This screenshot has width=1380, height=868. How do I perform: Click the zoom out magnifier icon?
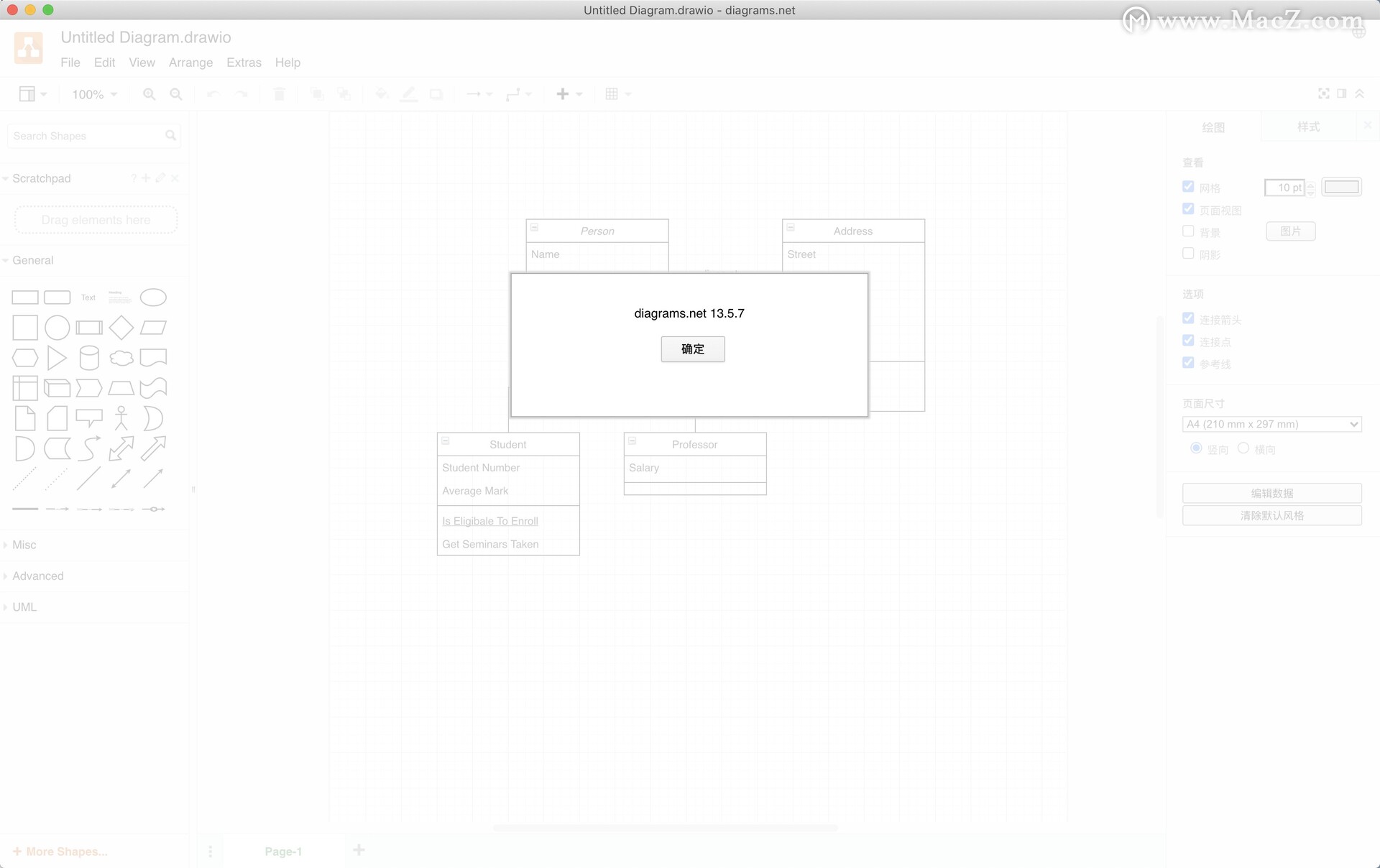coord(175,93)
